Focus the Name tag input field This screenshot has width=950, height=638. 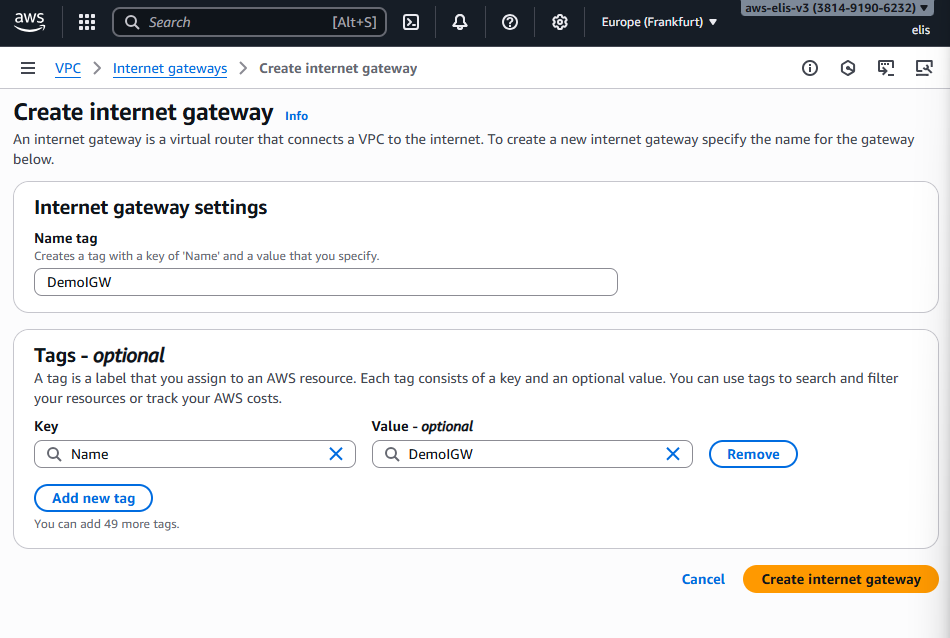click(325, 282)
